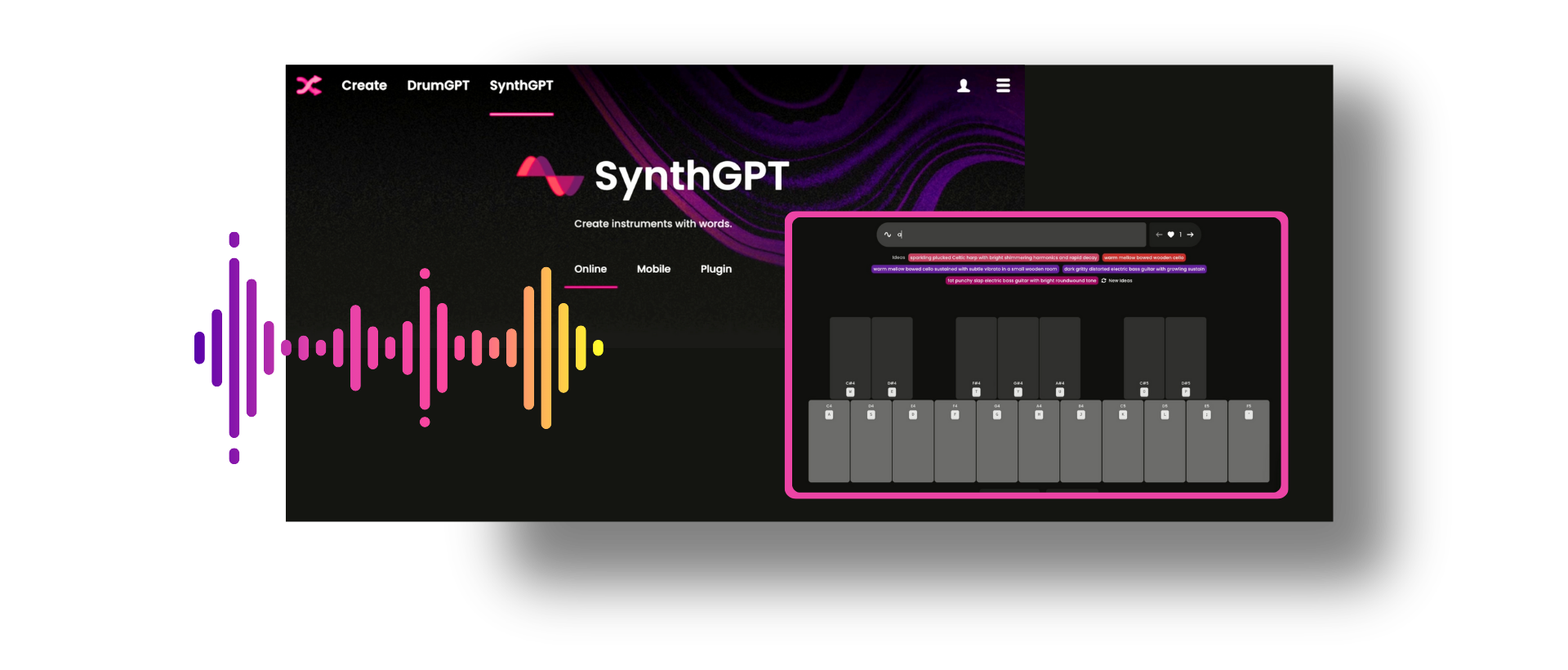The width and height of the screenshot is (1568, 670).
Task: Switch to the Online tab
Action: (x=590, y=269)
